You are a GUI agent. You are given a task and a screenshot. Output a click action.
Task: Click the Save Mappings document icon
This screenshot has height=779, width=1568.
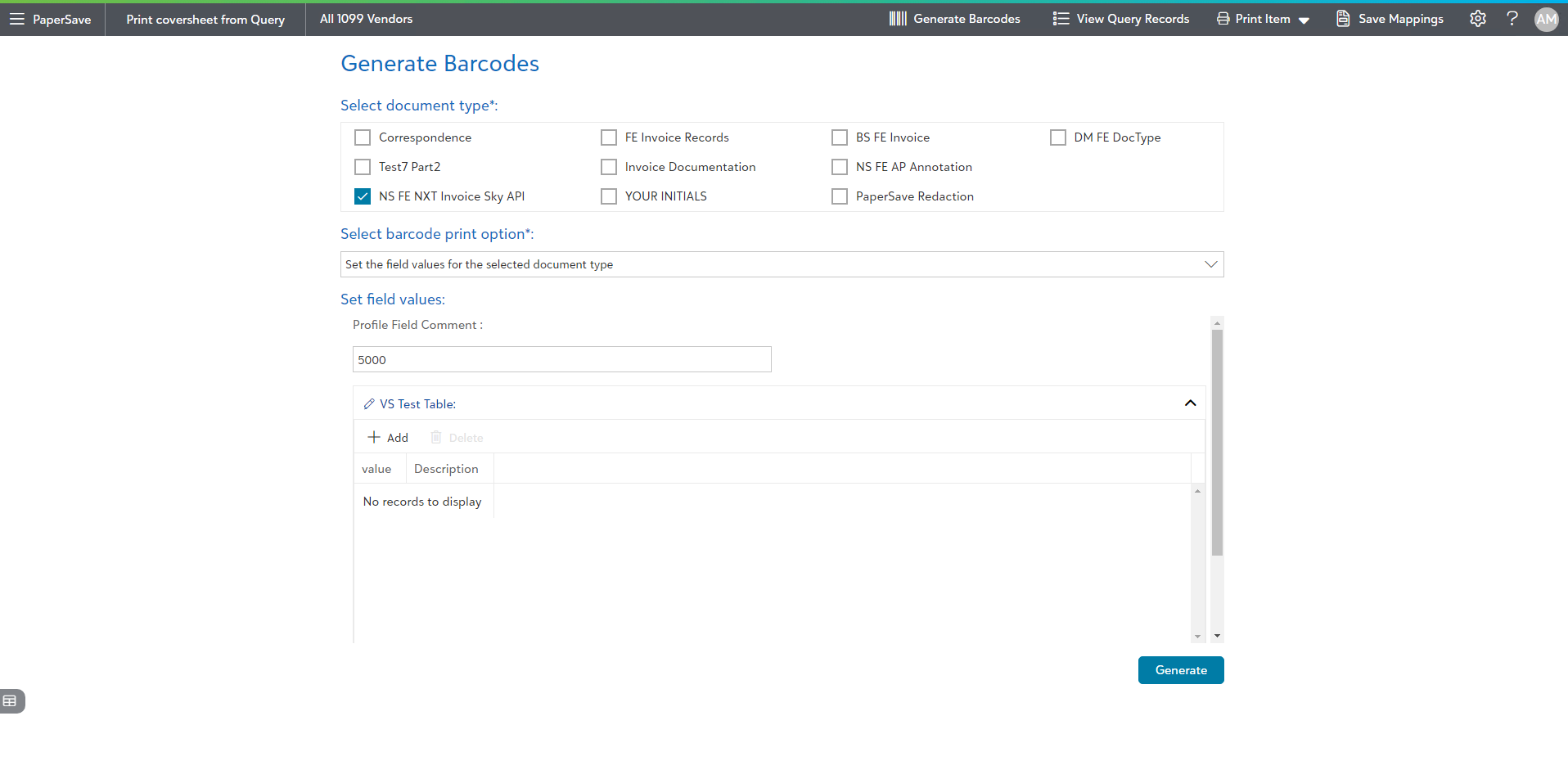coord(1343,19)
